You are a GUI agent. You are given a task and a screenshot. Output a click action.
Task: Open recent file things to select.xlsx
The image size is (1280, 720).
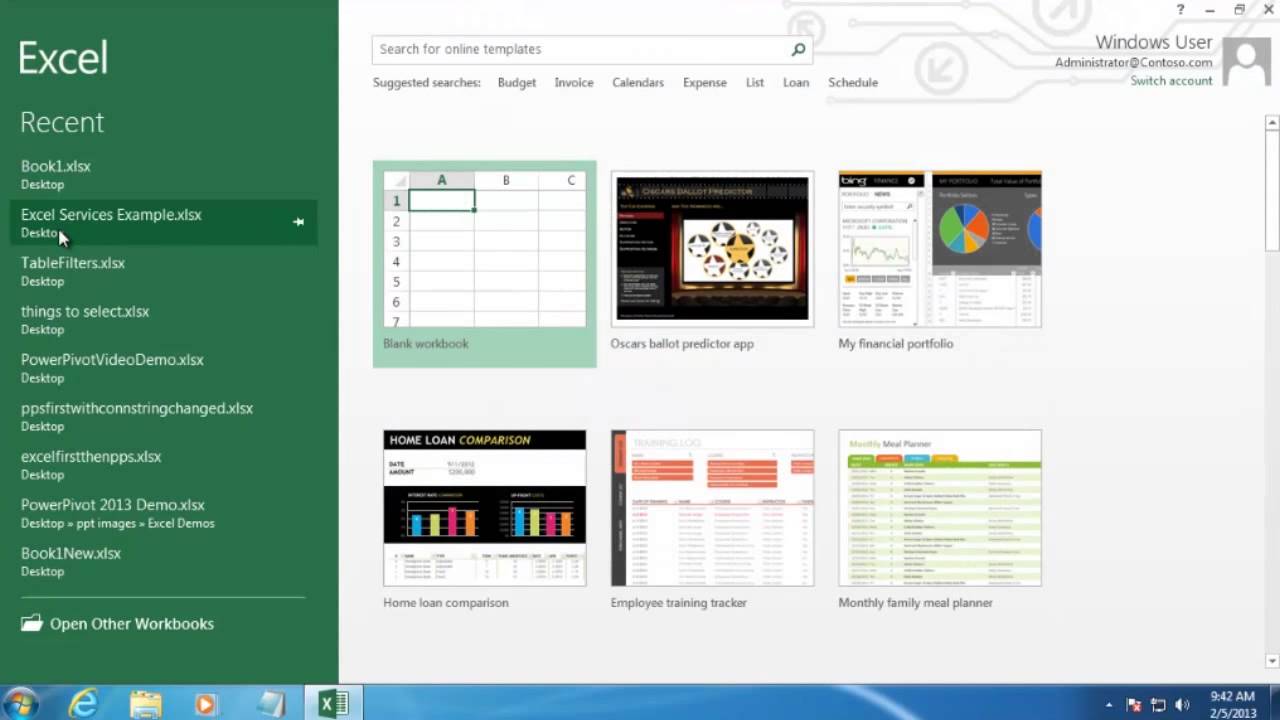click(164, 319)
